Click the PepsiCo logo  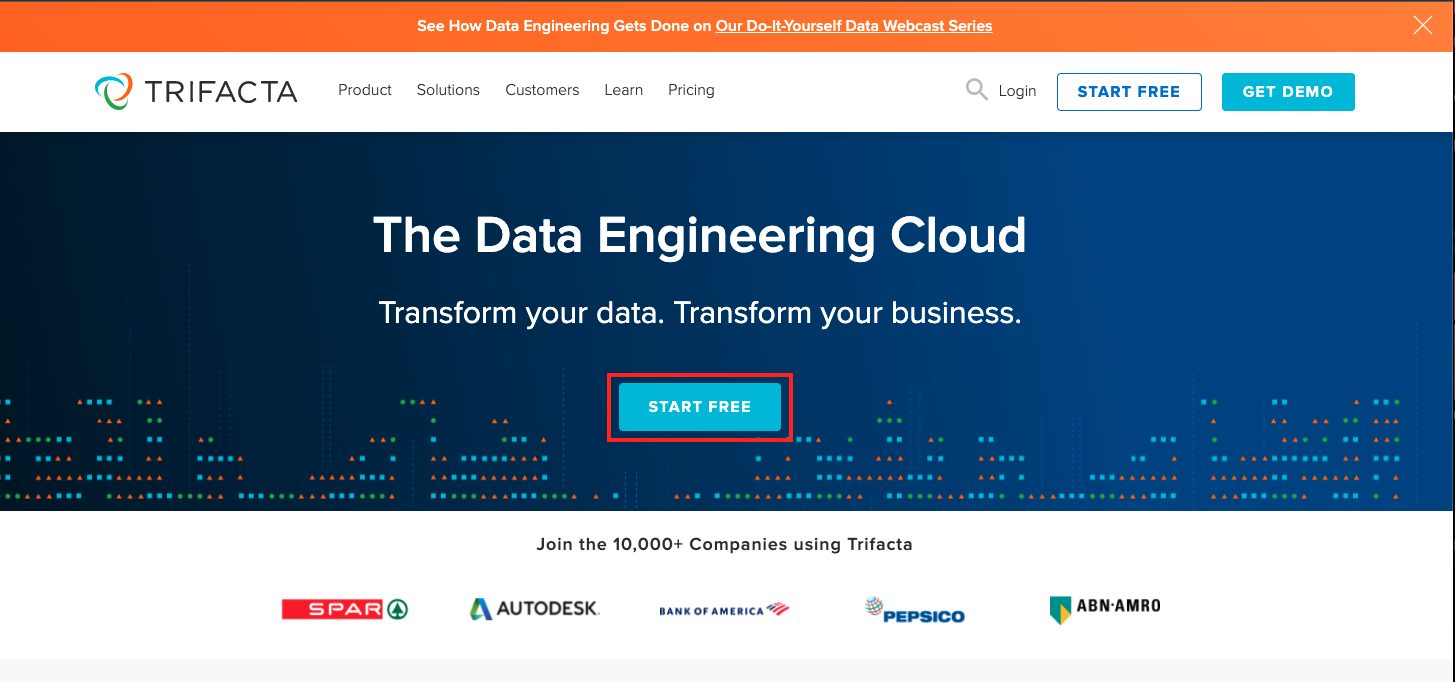[914, 609]
